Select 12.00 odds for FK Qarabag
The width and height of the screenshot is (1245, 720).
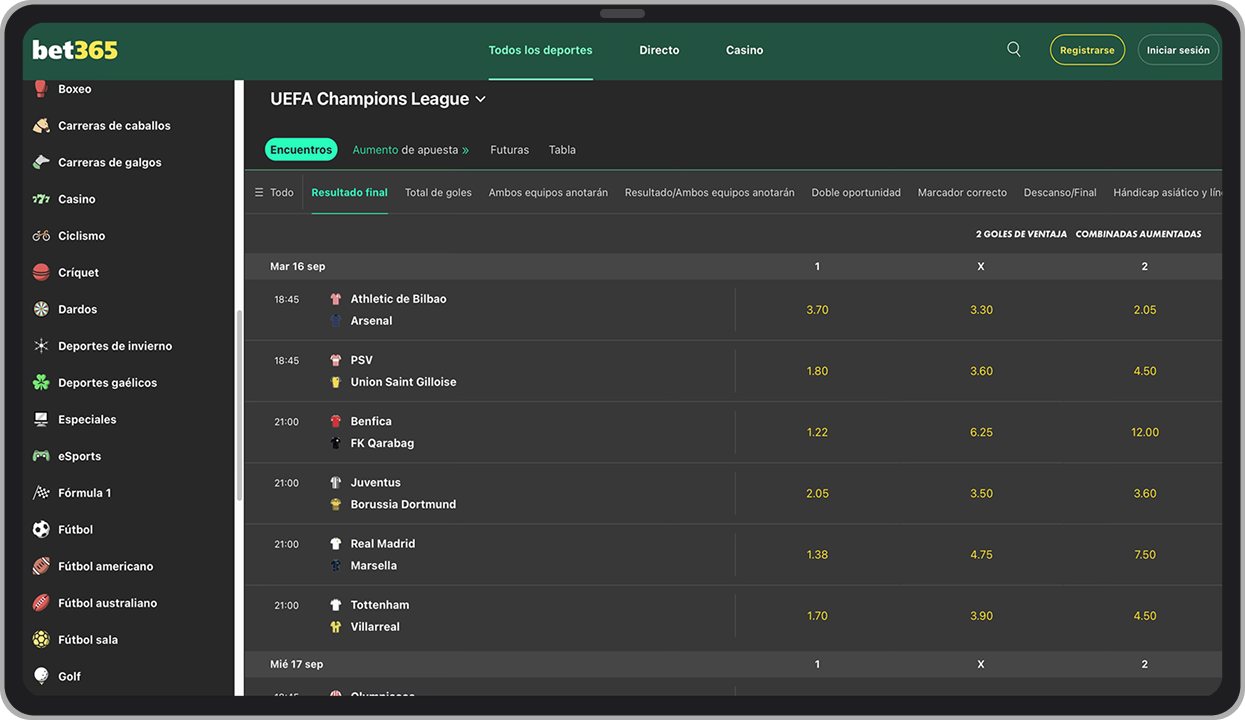(x=1145, y=432)
